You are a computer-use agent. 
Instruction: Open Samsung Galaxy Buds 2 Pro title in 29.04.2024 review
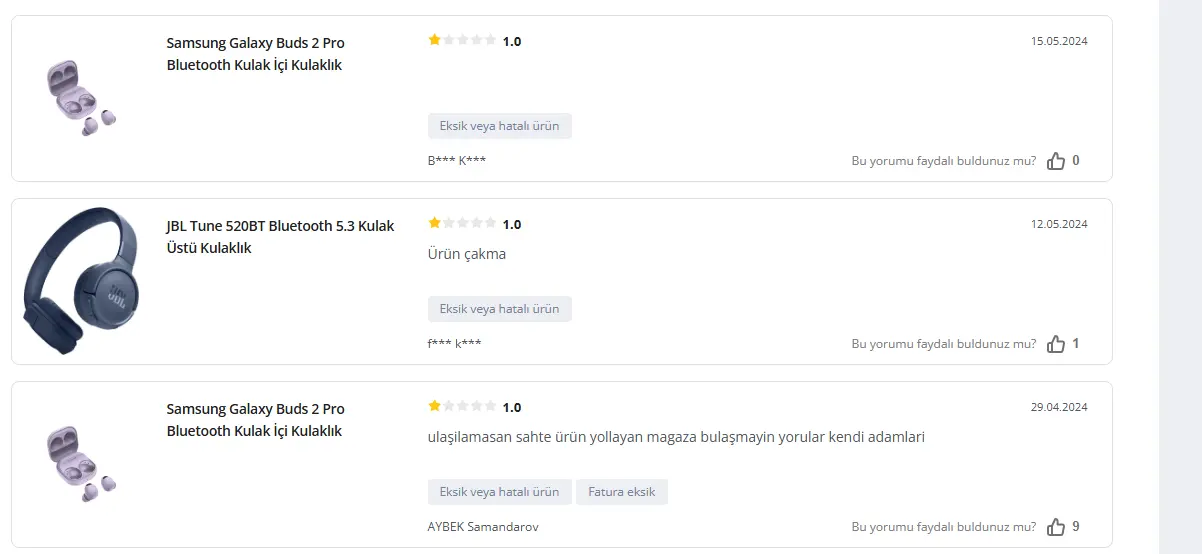pyautogui.click(x=255, y=420)
